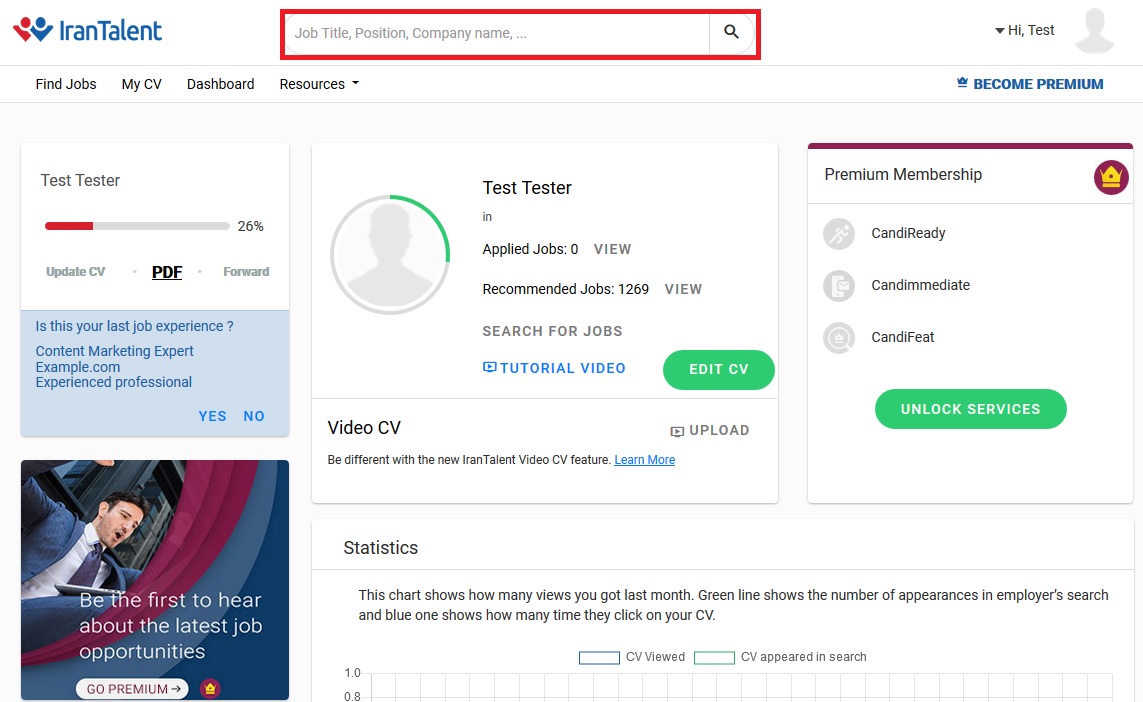Click the CandiFeat service icon
This screenshot has height=702, width=1143.
[x=838, y=338]
